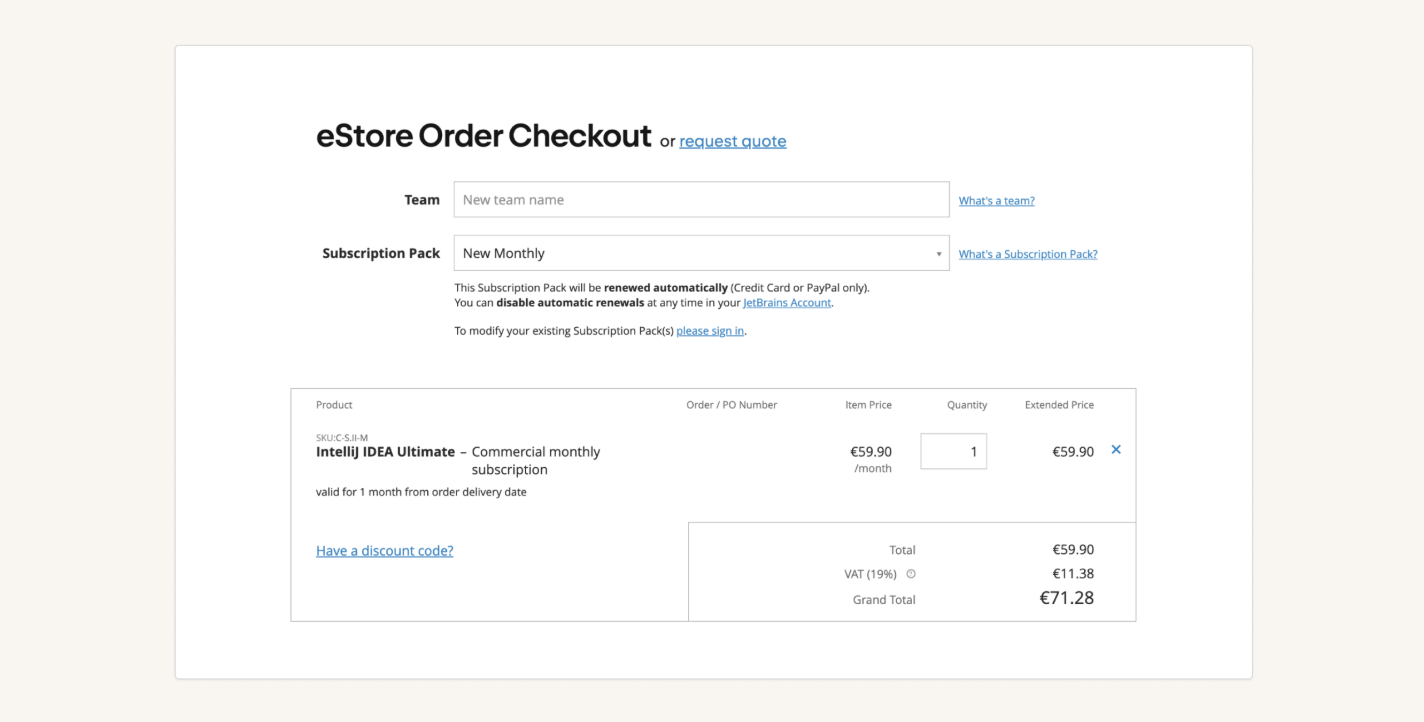The image size is (1424, 722).
Task: Click the IntelliJ IDEA Ultimate product name
Action: click(385, 452)
